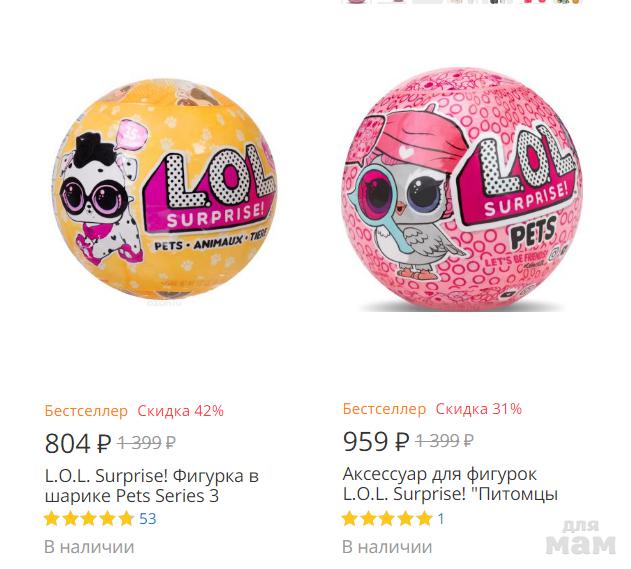Click the single review count on the pink ball
The width and height of the screenshot is (631, 569).
pos(441,519)
